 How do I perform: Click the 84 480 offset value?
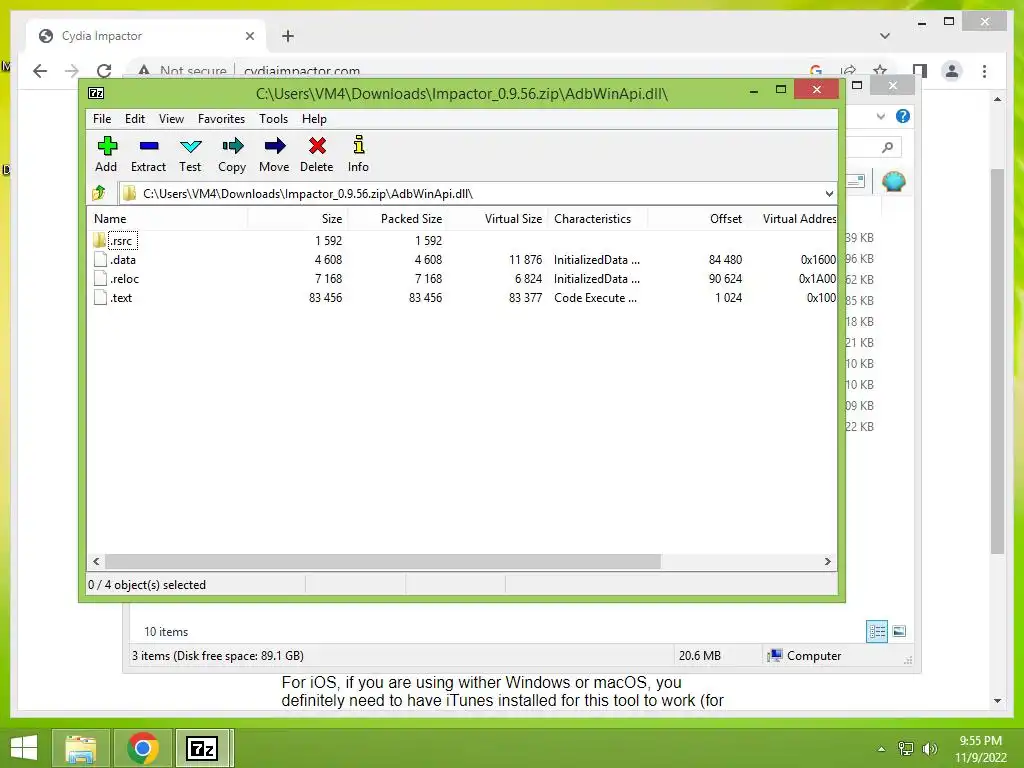coord(726,260)
